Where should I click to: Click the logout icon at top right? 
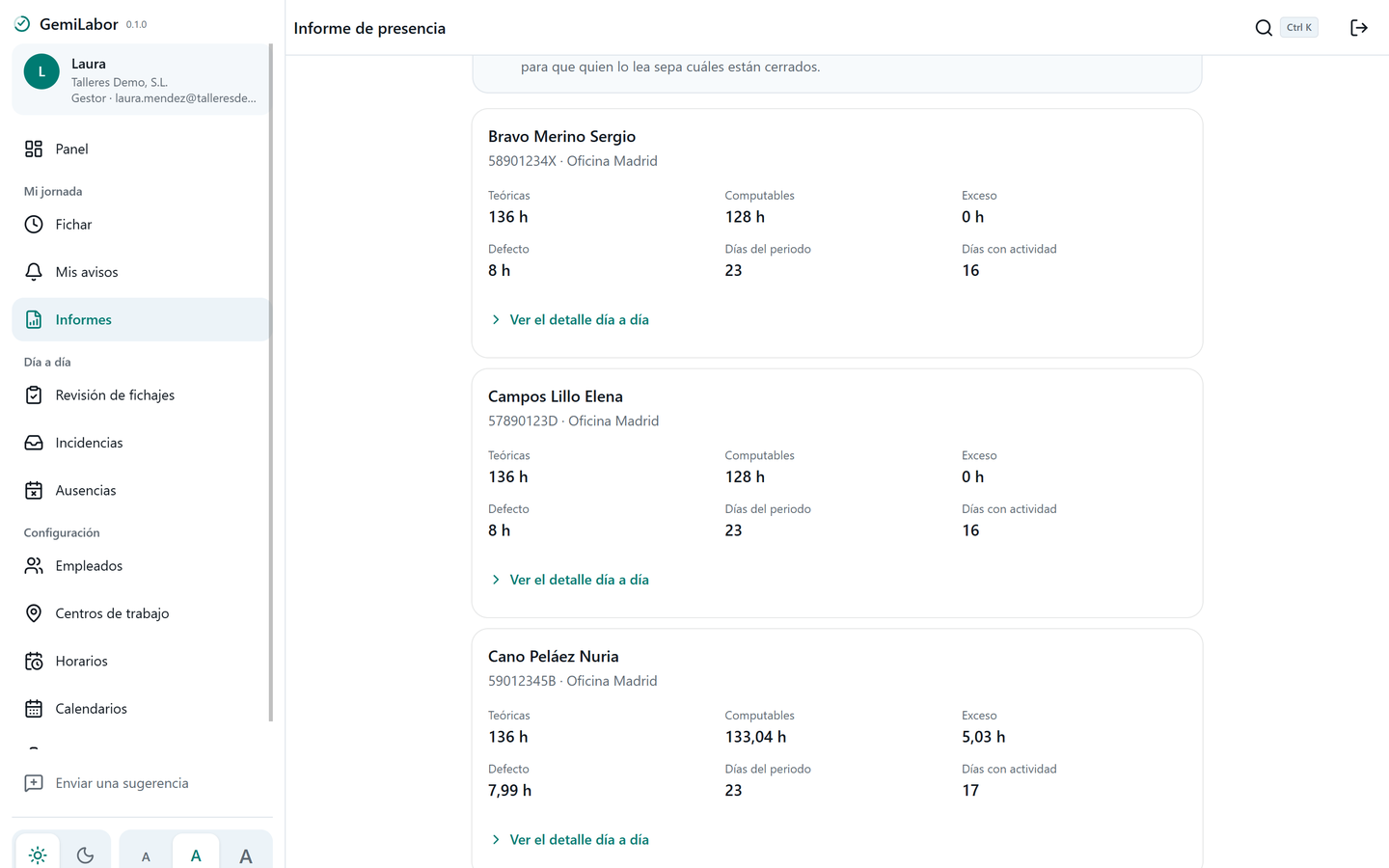coord(1359,28)
